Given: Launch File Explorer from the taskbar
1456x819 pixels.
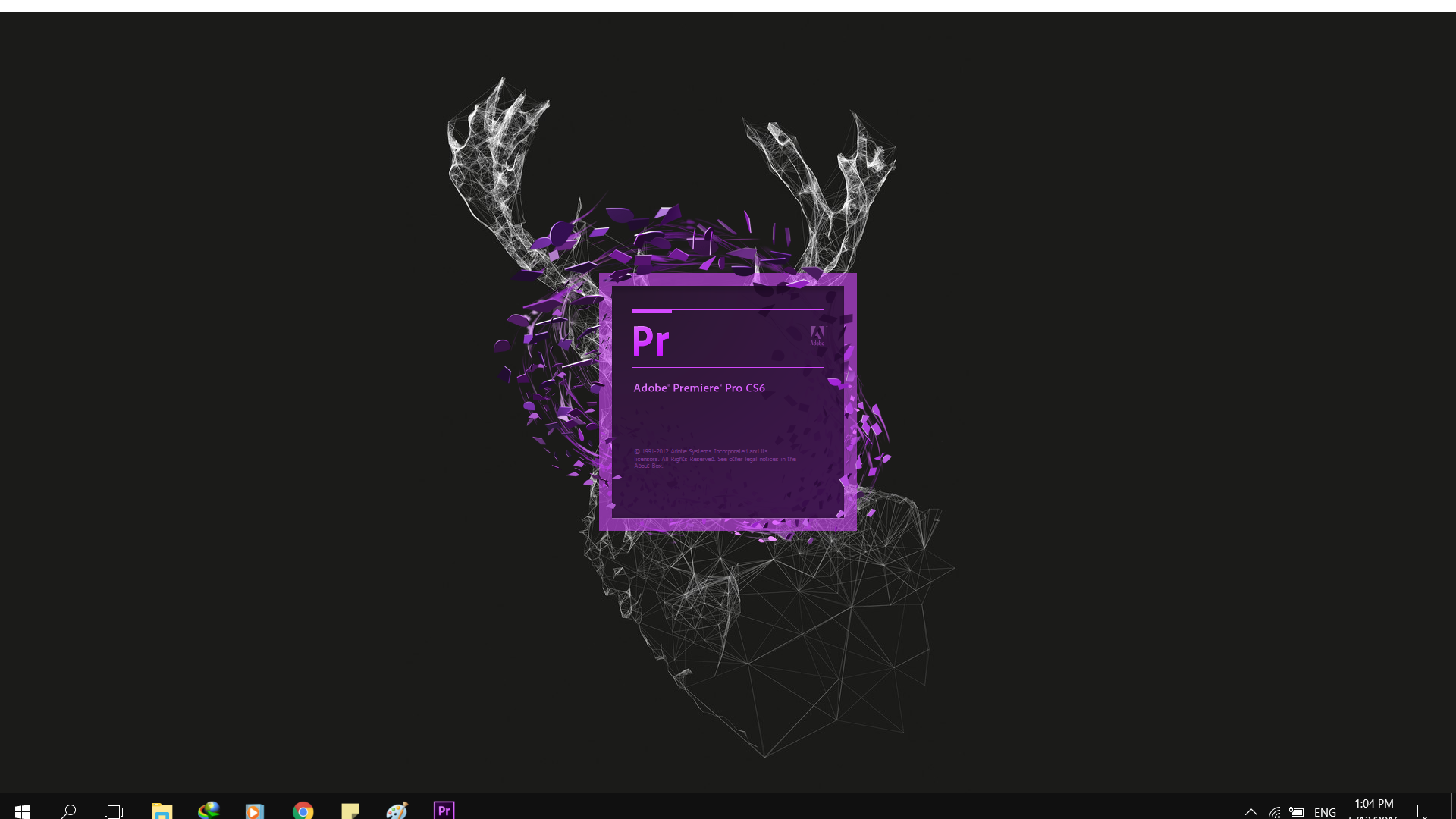Looking at the screenshot, I should point(162,811).
